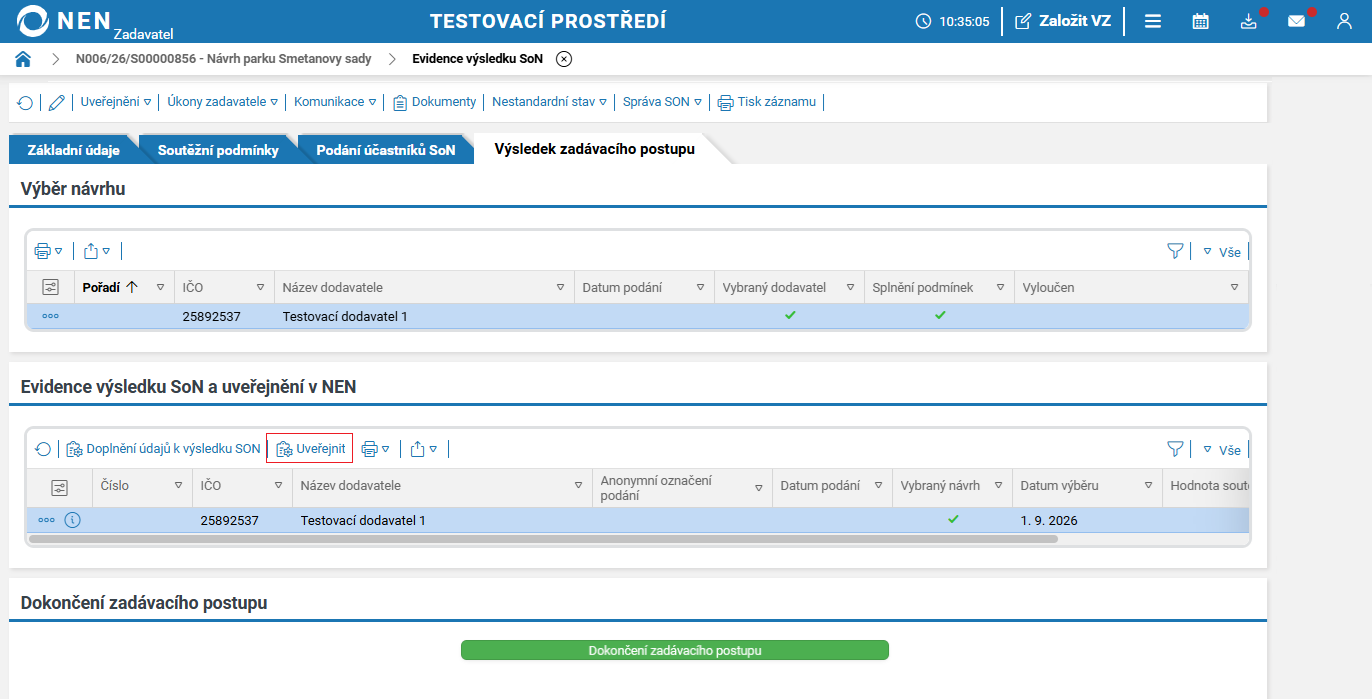Open filter arrow of Číslo column

tap(178, 486)
